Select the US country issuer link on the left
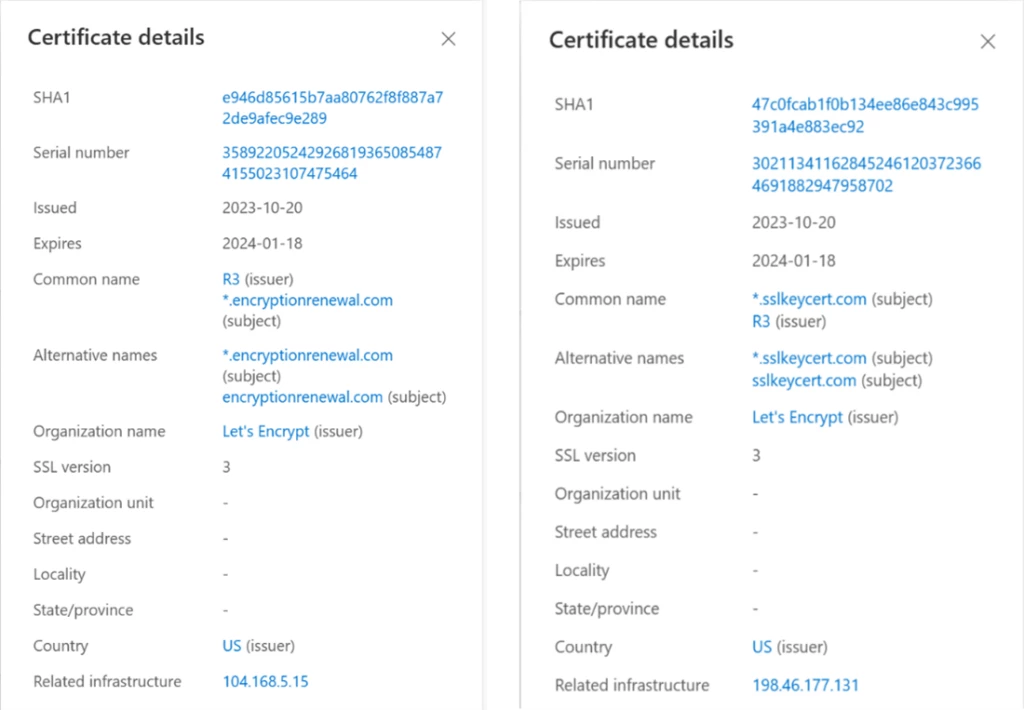The width and height of the screenshot is (1024, 710). [229, 646]
